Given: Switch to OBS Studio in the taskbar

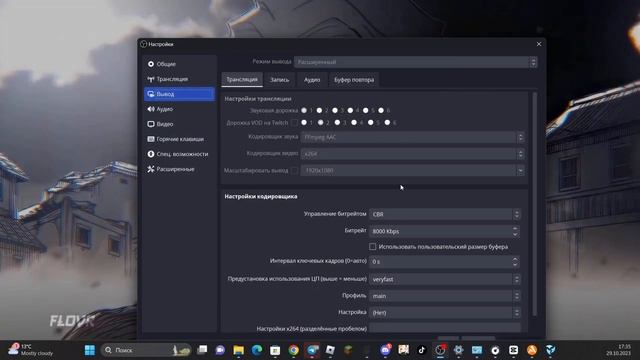Looking at the screenshot, I should coord(440,350).
